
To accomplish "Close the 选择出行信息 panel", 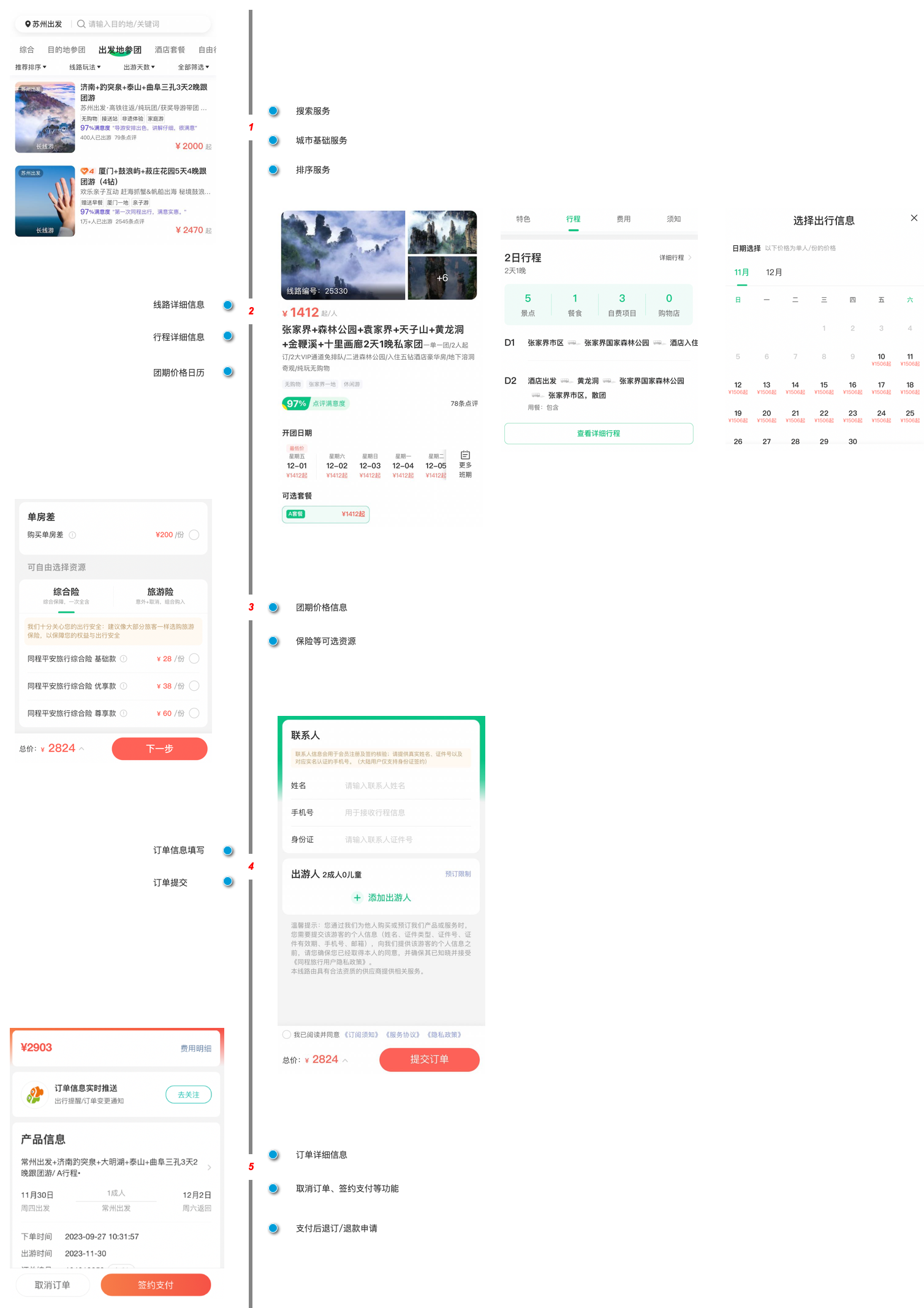I will pos(914,218).
